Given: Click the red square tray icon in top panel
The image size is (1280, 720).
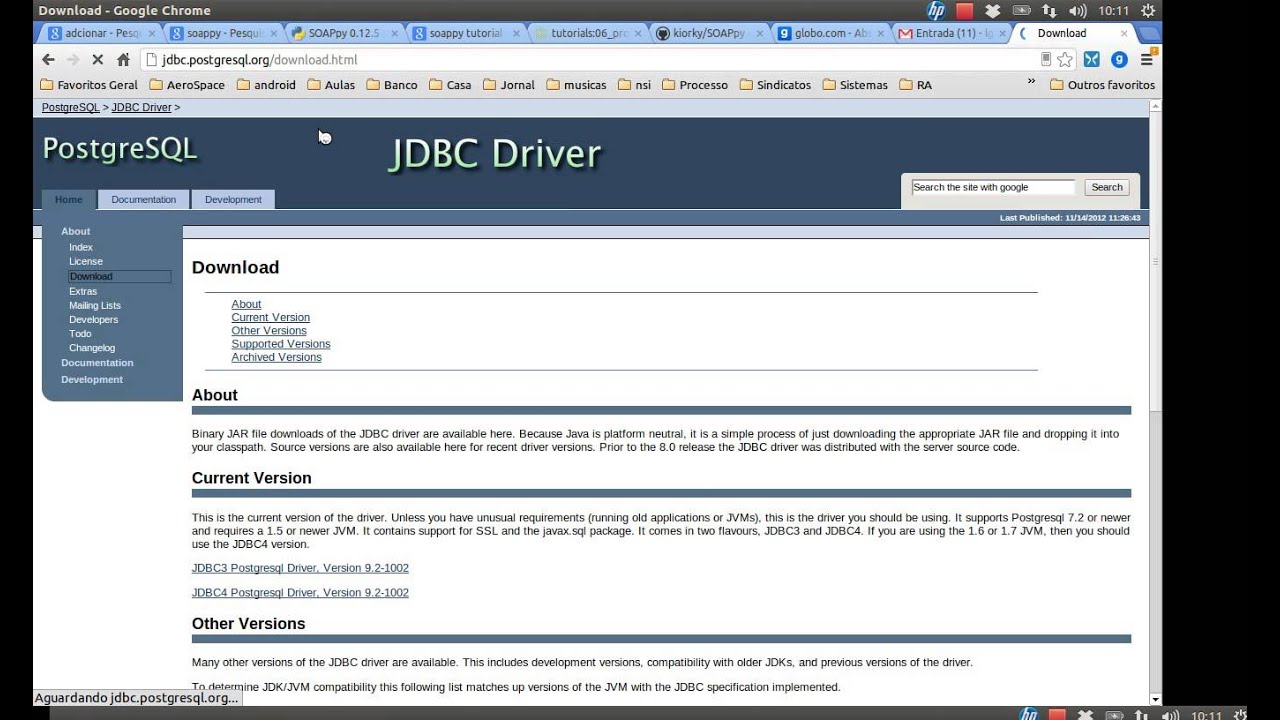Looking at the screenshot, I should coord(964,11).
